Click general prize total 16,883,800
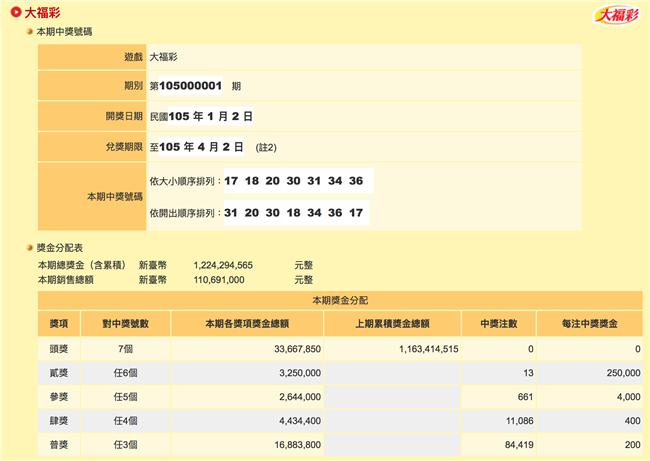 pyautogui.click(x=298, y=445)
